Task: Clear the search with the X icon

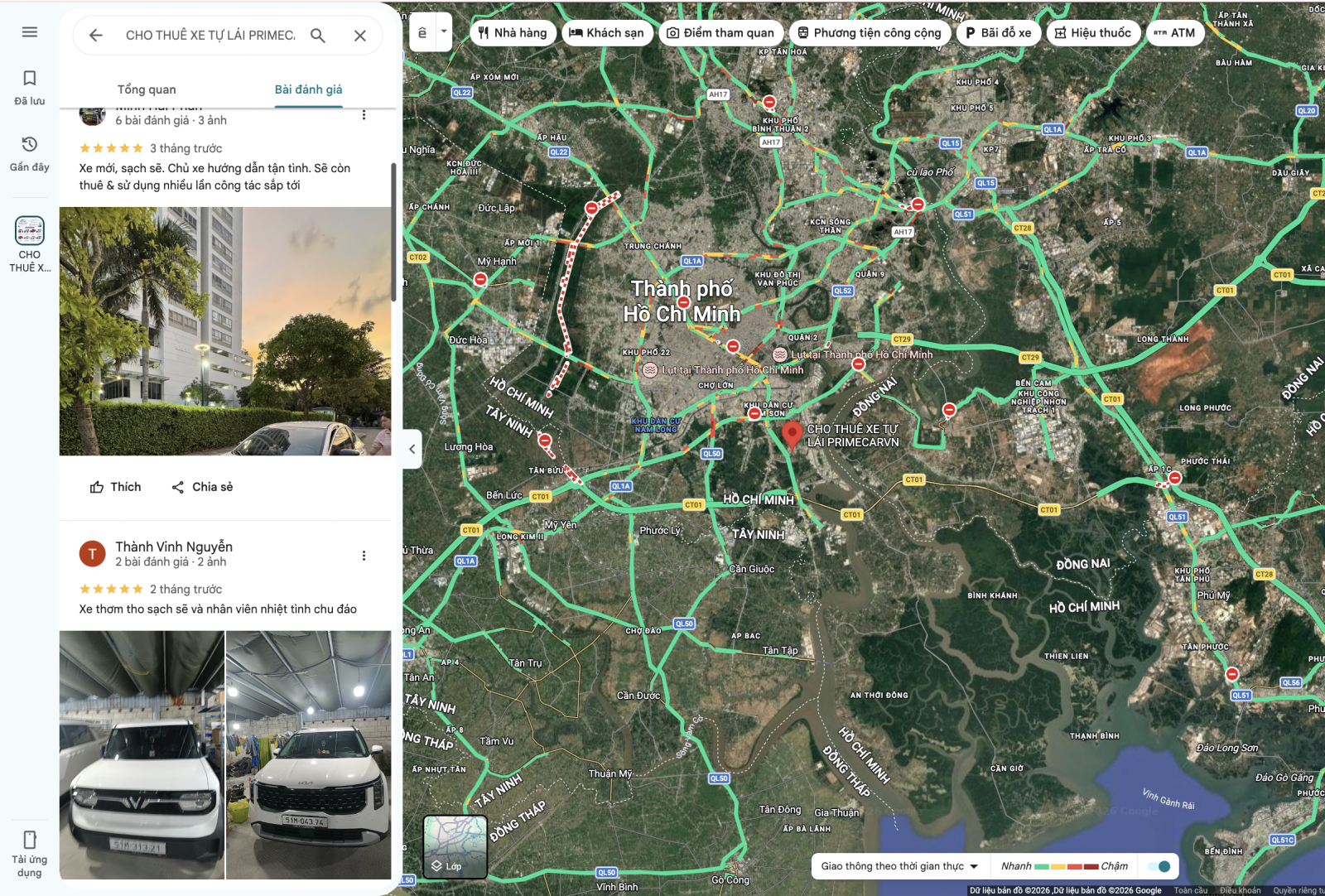Action: (x=360, y=36)
